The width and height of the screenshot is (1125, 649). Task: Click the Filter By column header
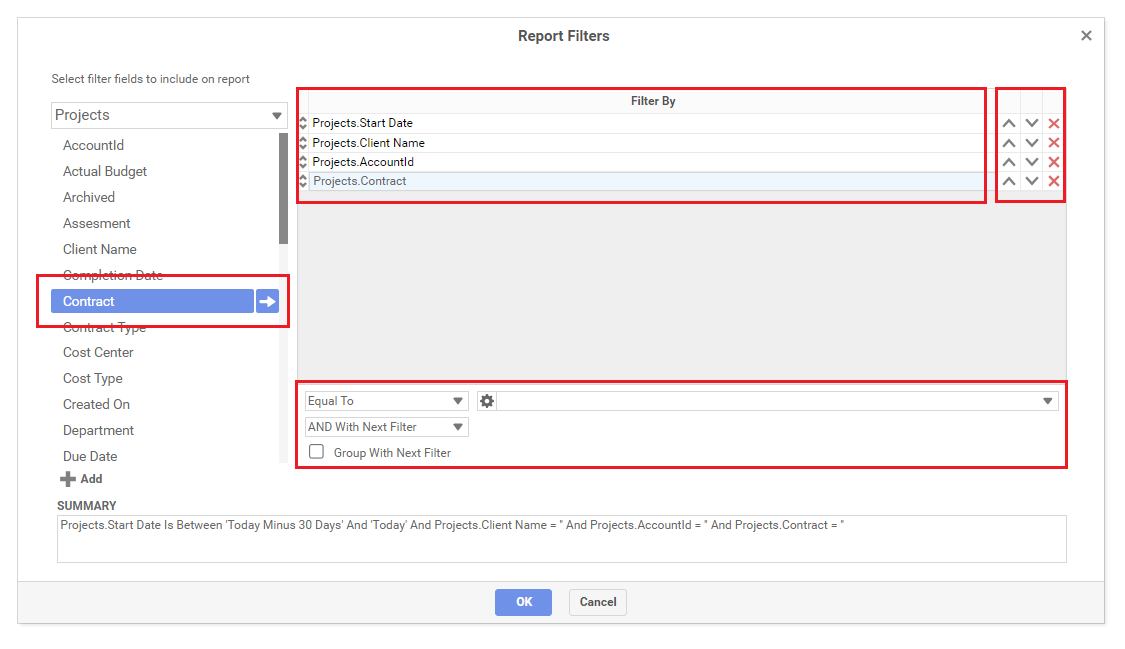pyautogui.click(x=653, y=101)
